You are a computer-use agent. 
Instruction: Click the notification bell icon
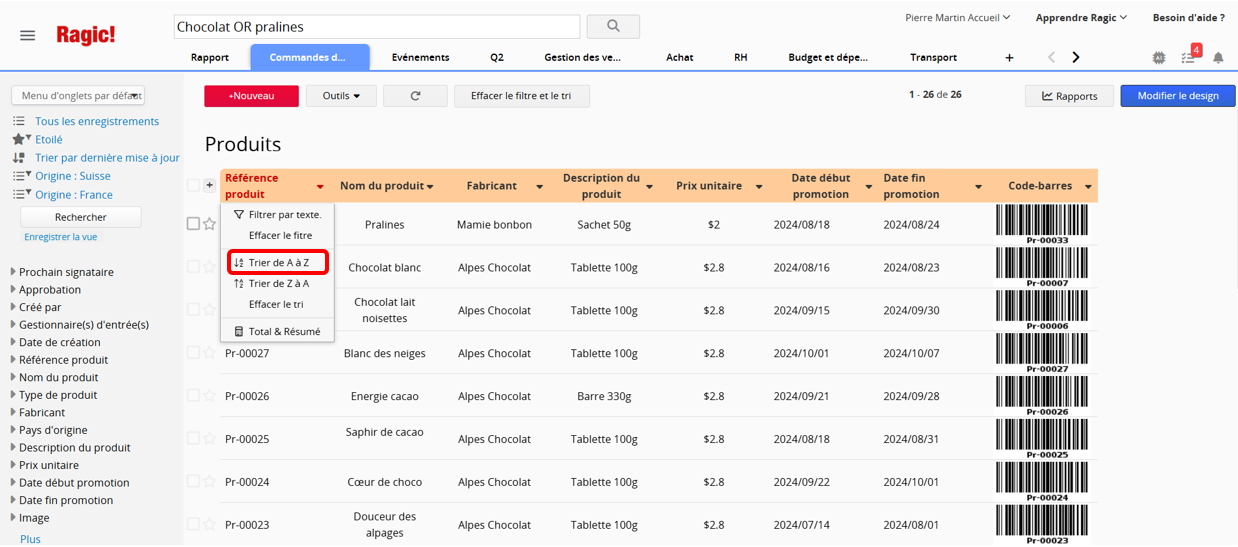pos(1218,58)
